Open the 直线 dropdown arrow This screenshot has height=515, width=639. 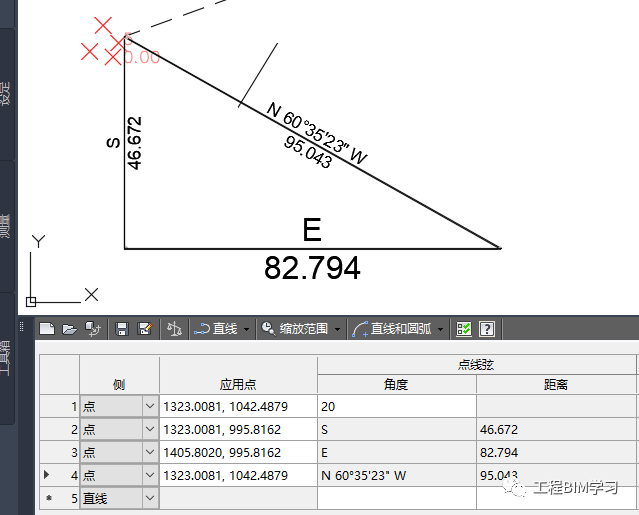tap(246, 329)
